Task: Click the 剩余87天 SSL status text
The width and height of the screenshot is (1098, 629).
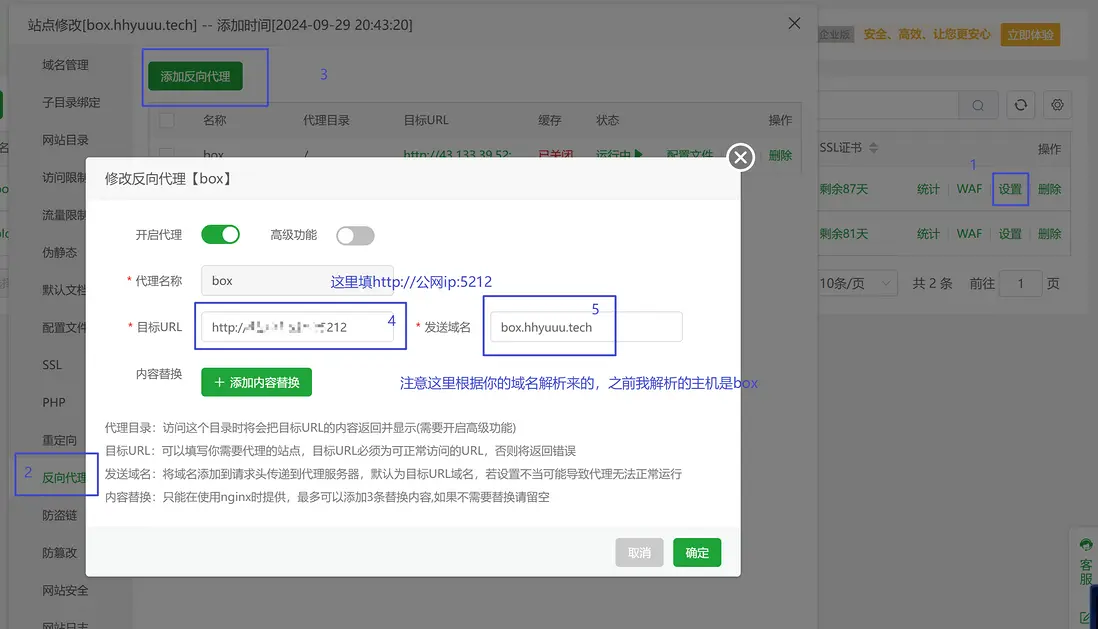Action: click(x=844, y=189)
